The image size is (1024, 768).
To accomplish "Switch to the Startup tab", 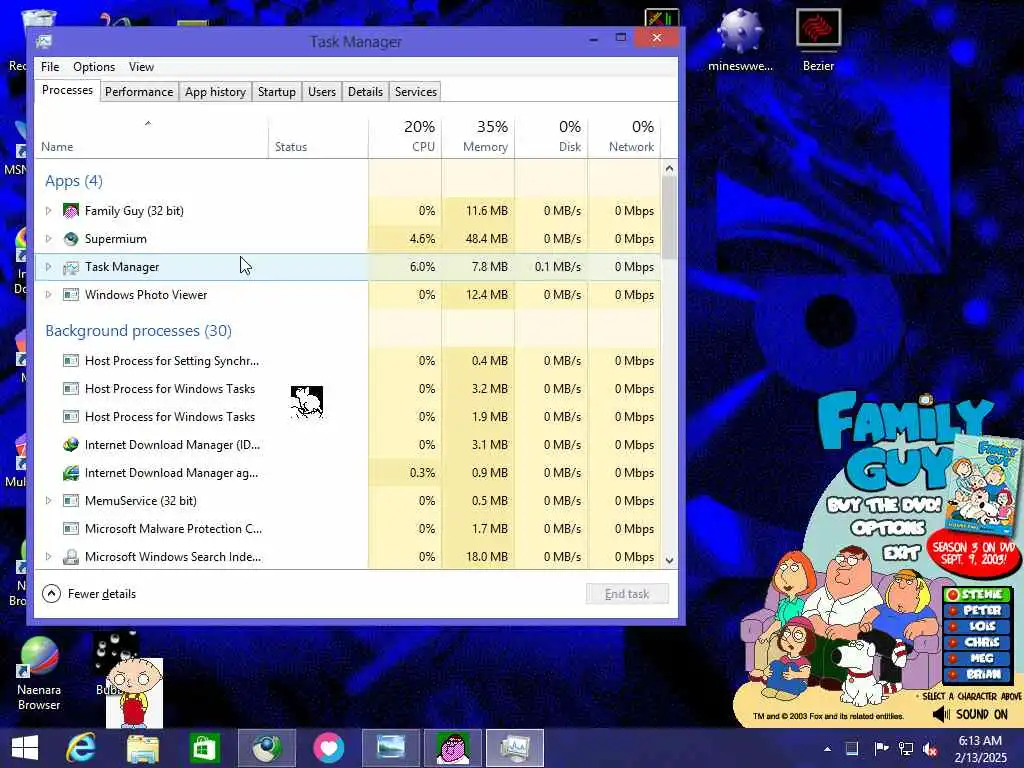I will [x=276, y=91].
